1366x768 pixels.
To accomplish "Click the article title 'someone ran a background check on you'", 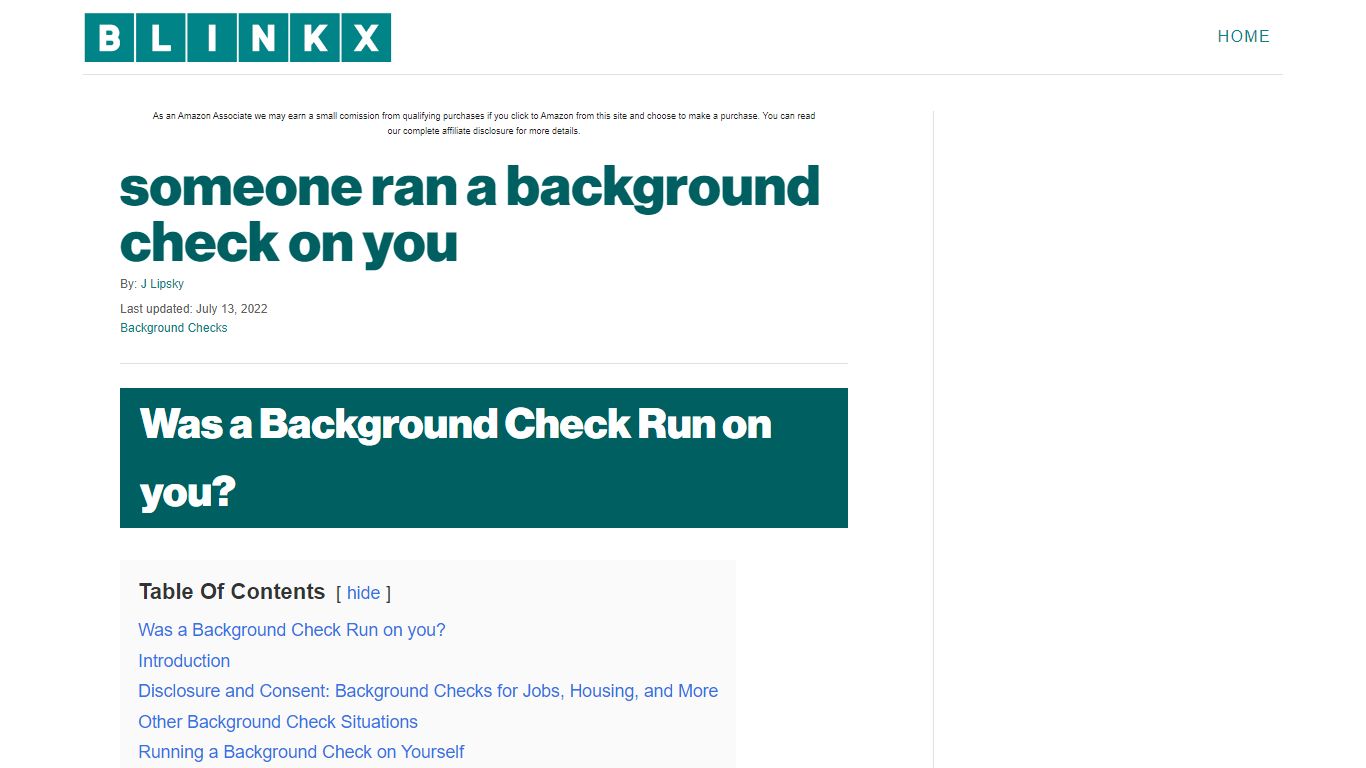I will click(470, 214).
